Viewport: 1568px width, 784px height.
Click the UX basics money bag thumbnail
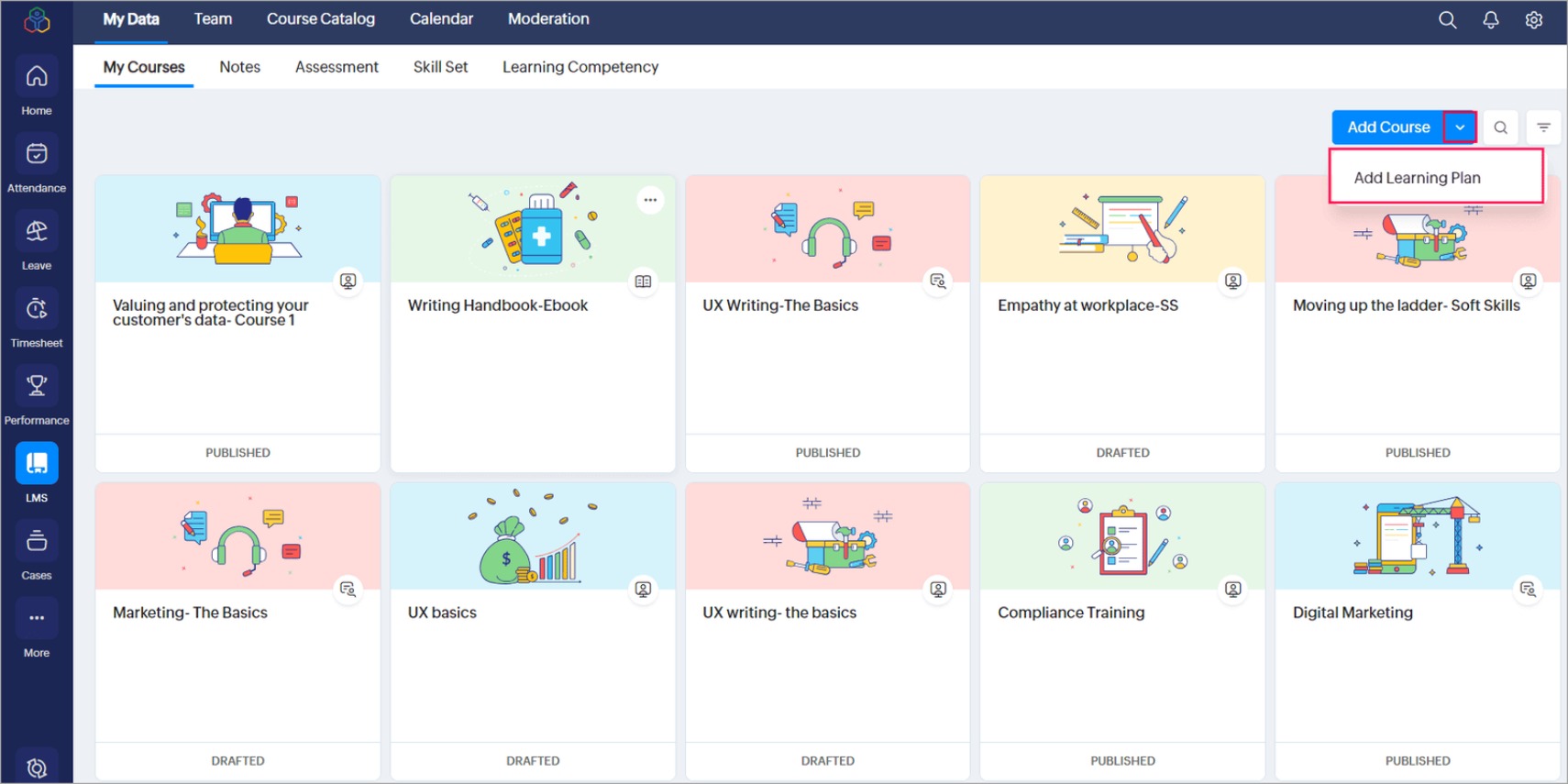tap(533, 536)
